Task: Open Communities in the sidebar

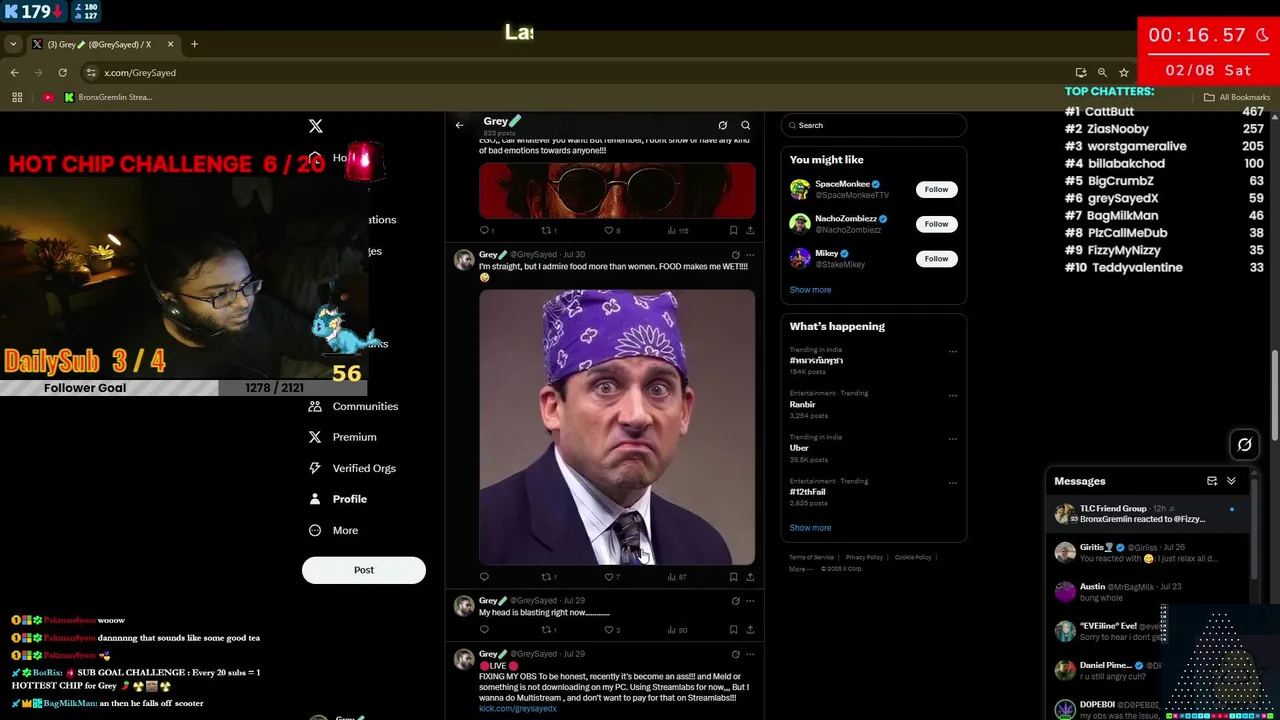Action: [353, 406]
